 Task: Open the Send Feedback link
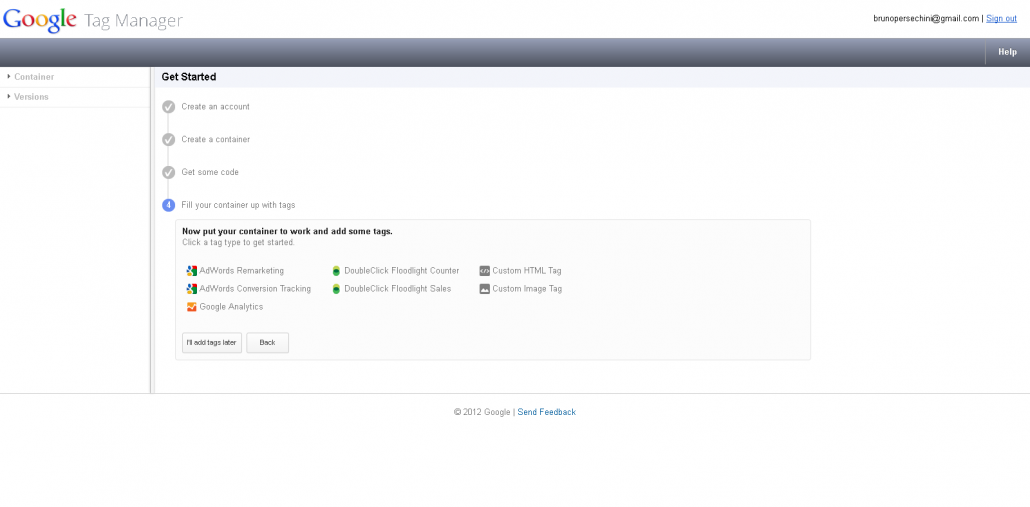(x=546, y=412)
